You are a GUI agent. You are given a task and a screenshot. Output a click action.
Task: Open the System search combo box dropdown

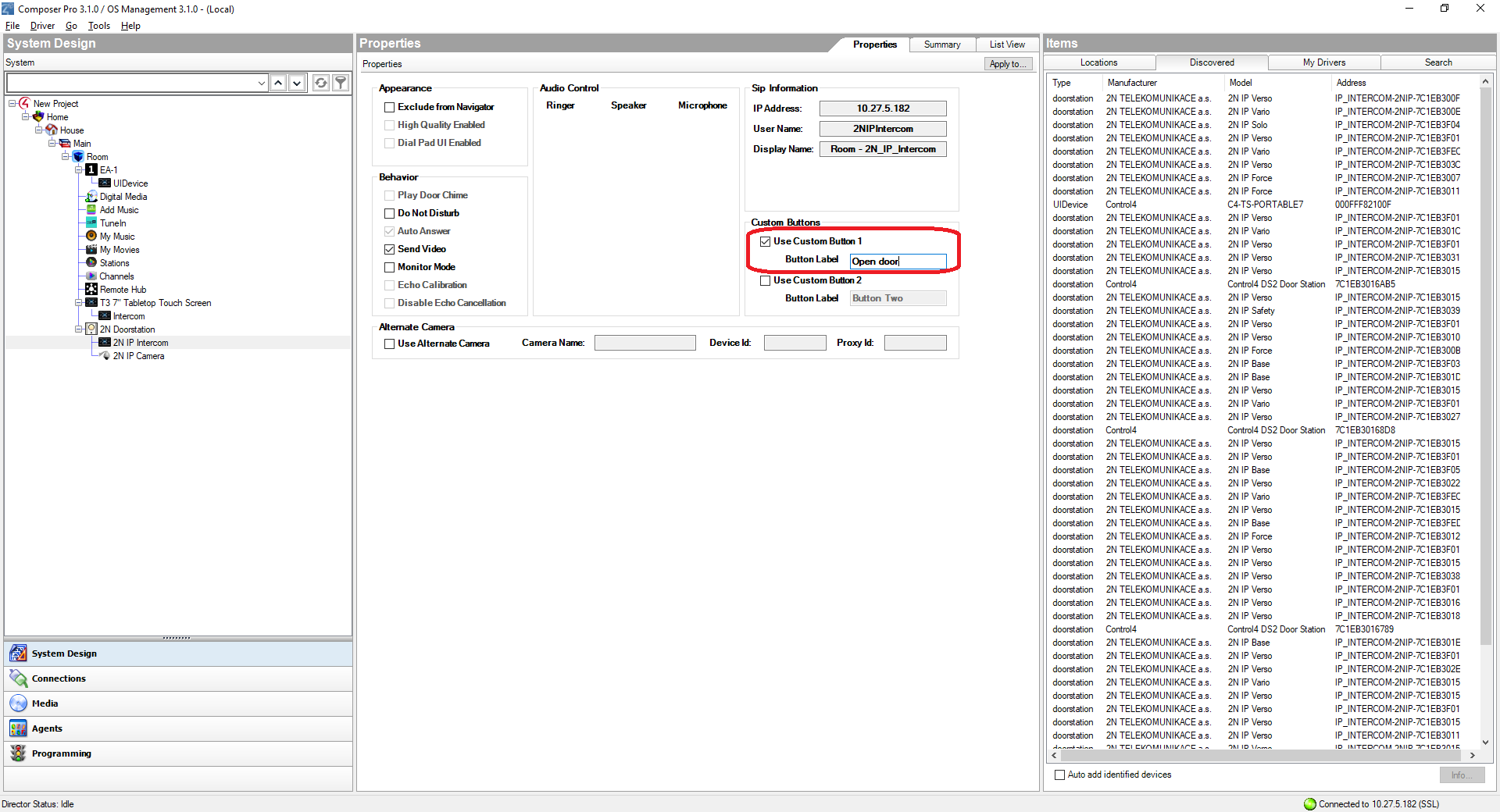tap(261, 83)
